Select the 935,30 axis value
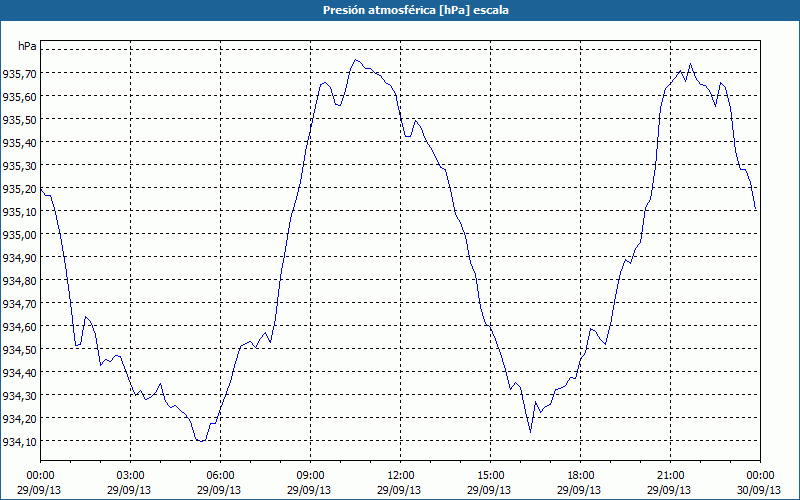The height and width of the screenshot is (500, 800). click(x=19, y=166)
